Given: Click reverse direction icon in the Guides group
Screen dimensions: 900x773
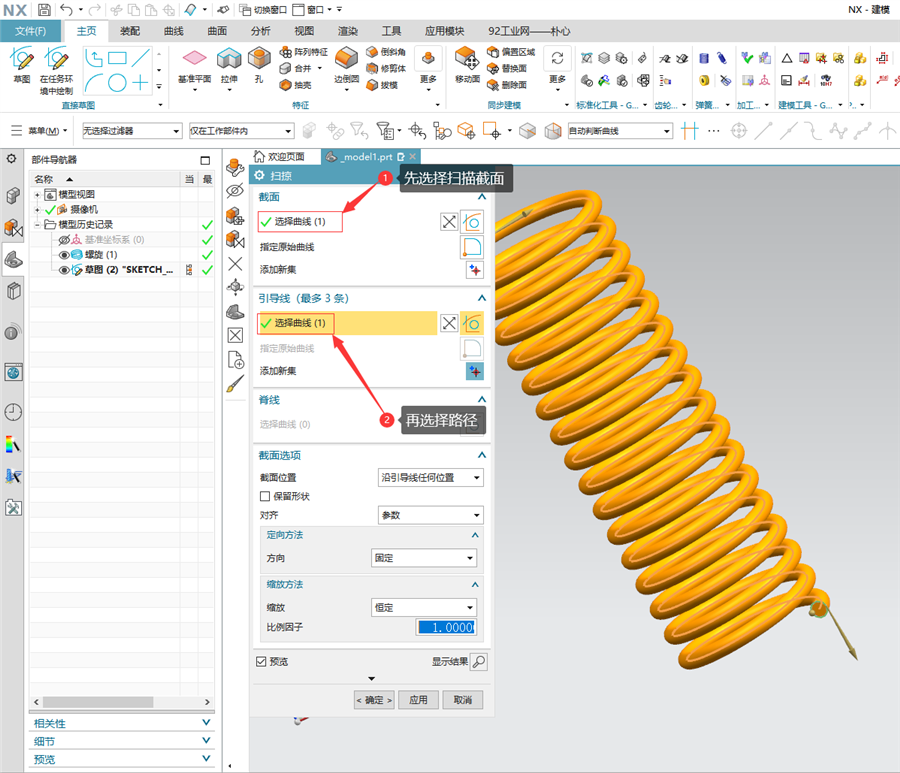Looking at the screenshot, I should coord(449,323).
